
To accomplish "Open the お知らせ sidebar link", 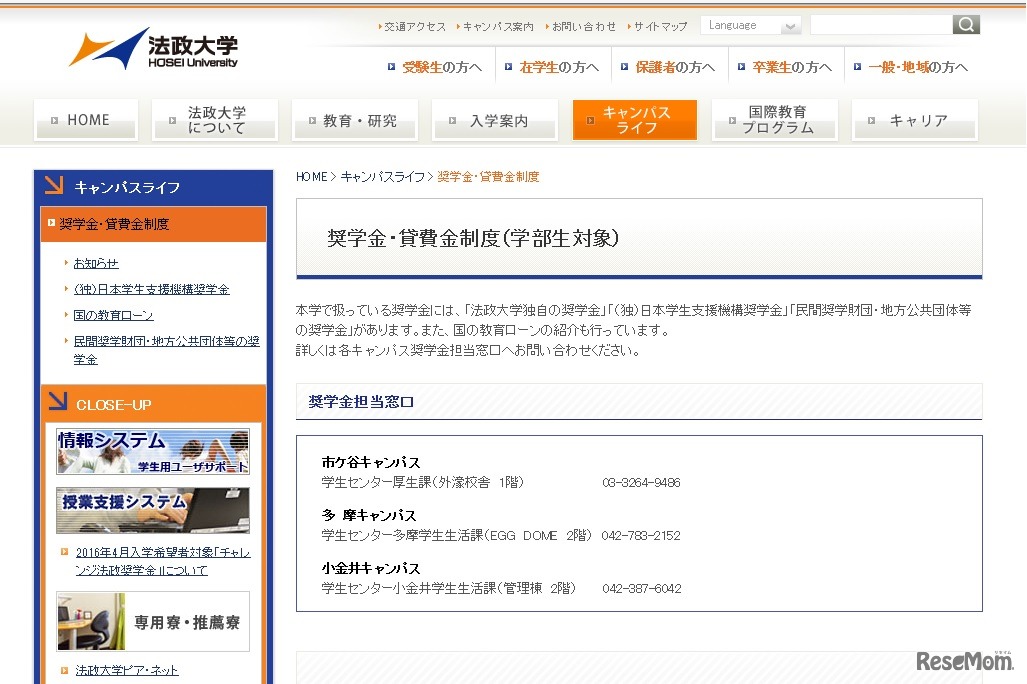I will point(95,262).
